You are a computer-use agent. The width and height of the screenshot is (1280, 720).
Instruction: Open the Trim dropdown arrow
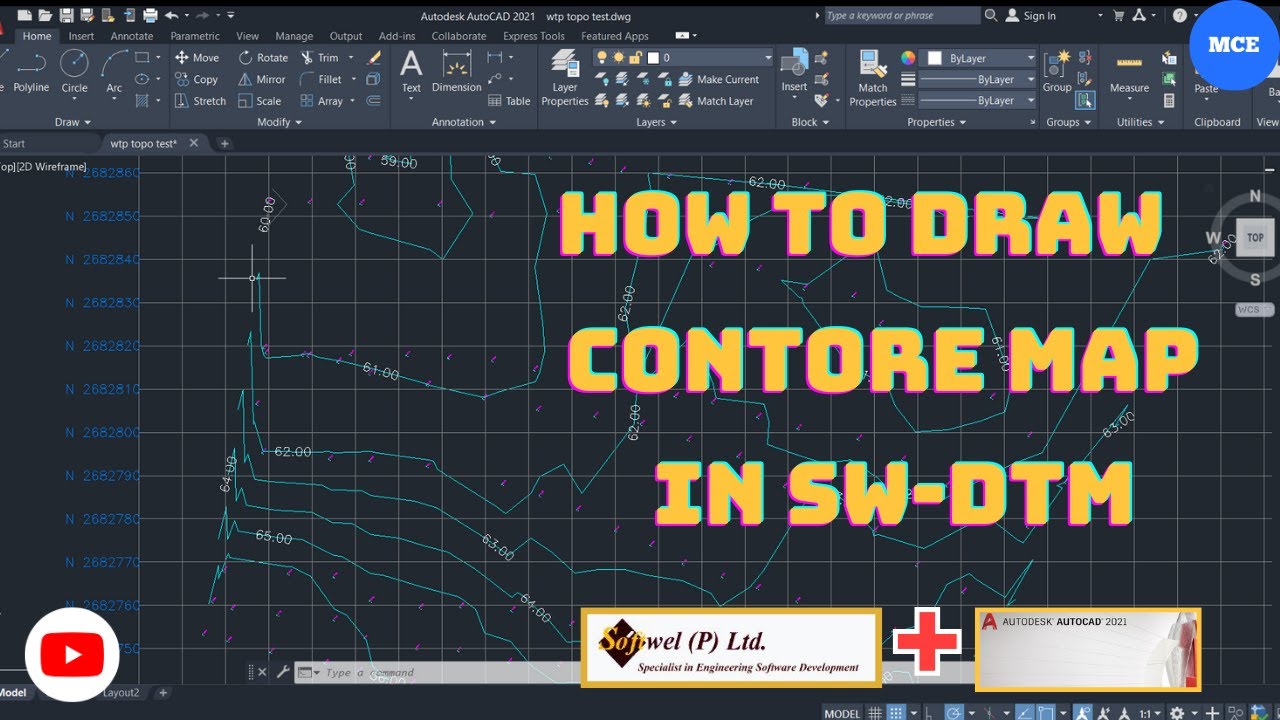pyautogui.click(x=350, y=58)
